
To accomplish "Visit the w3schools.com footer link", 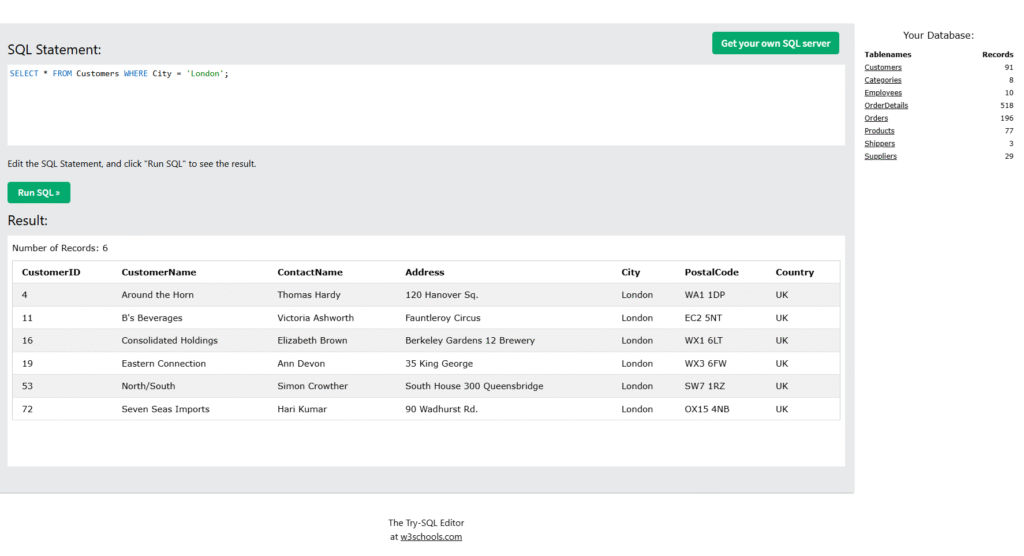I will pos(431,537).
